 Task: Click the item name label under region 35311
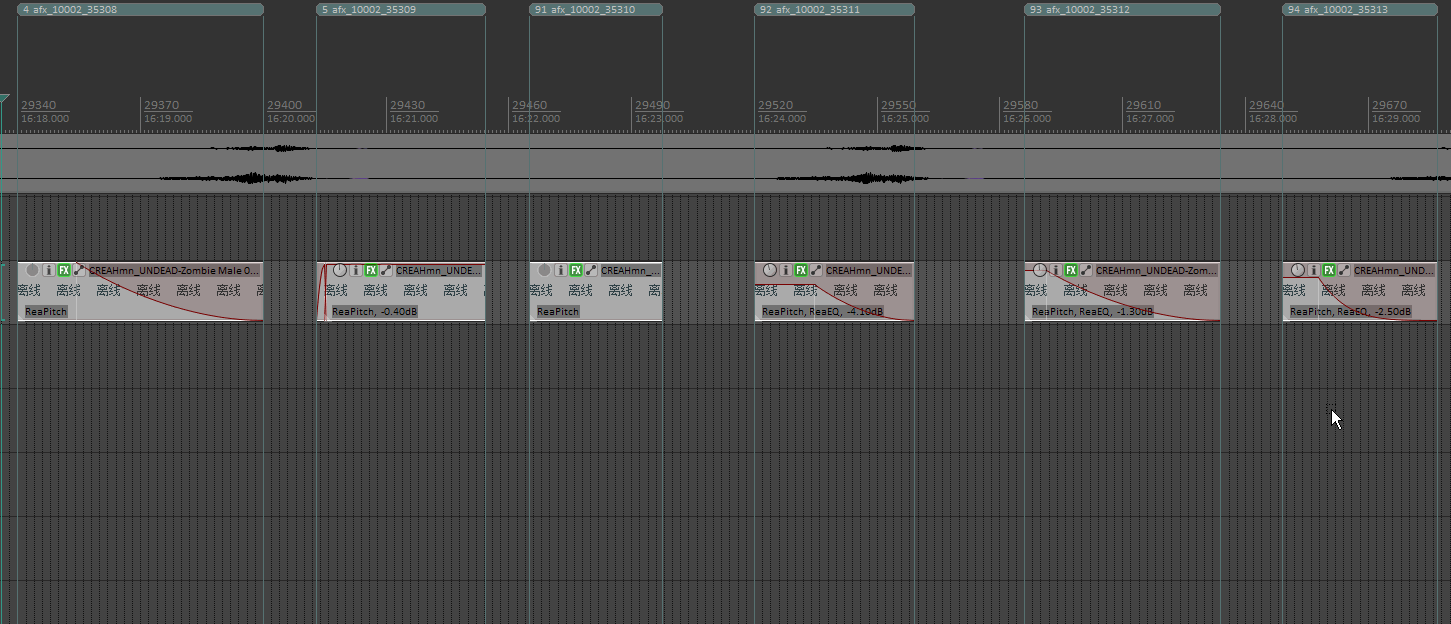(x=869, y=270)
